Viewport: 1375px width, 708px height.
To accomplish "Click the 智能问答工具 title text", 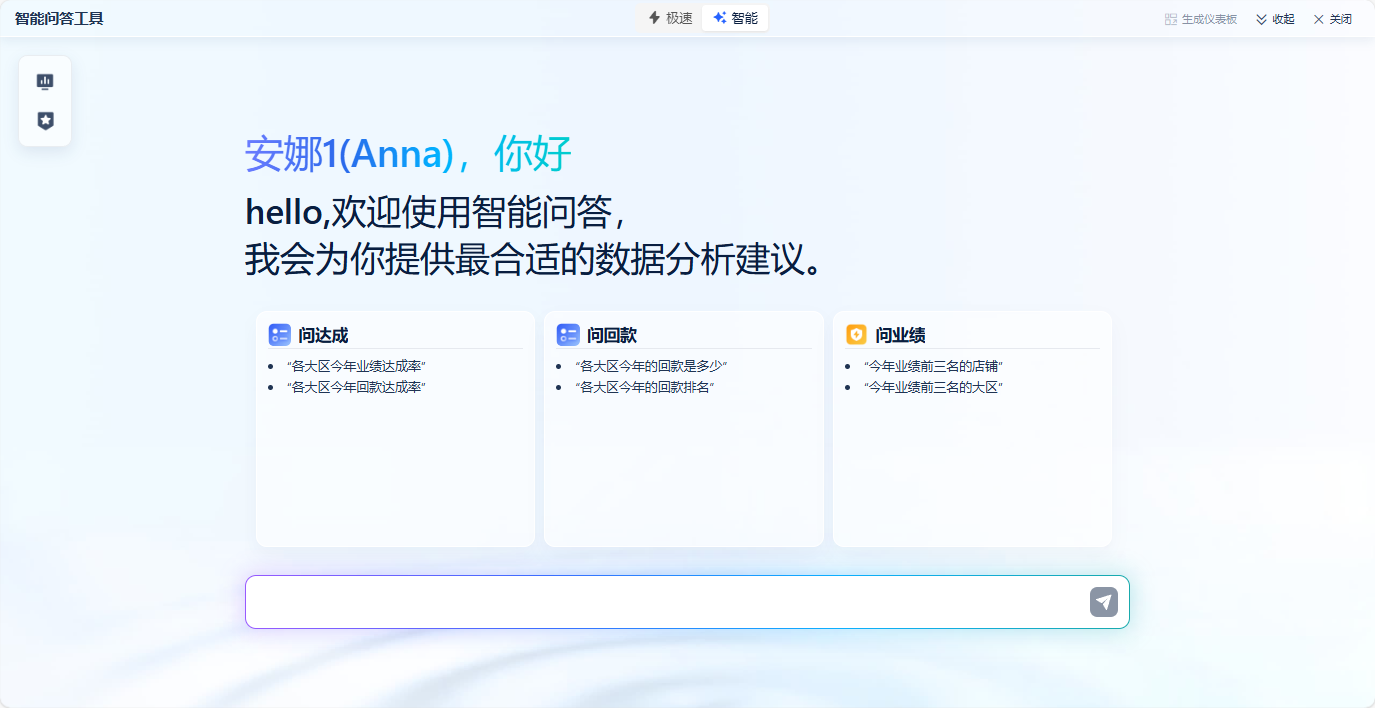I will click(59, 19).
